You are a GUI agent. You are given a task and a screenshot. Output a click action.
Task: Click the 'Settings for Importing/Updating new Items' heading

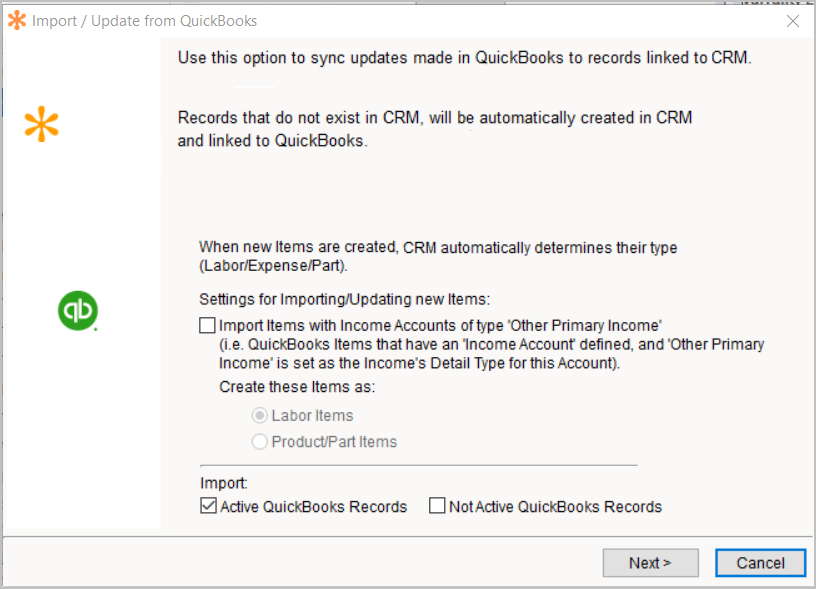tap(345, 298)
